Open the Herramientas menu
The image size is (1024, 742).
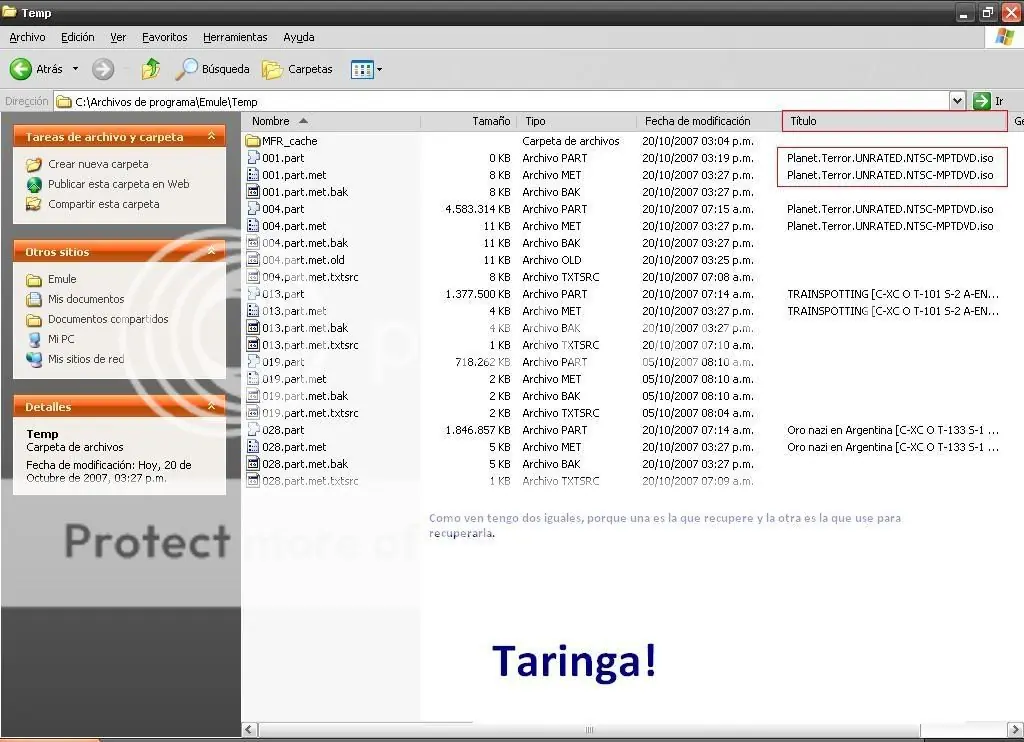click(235, 37)
